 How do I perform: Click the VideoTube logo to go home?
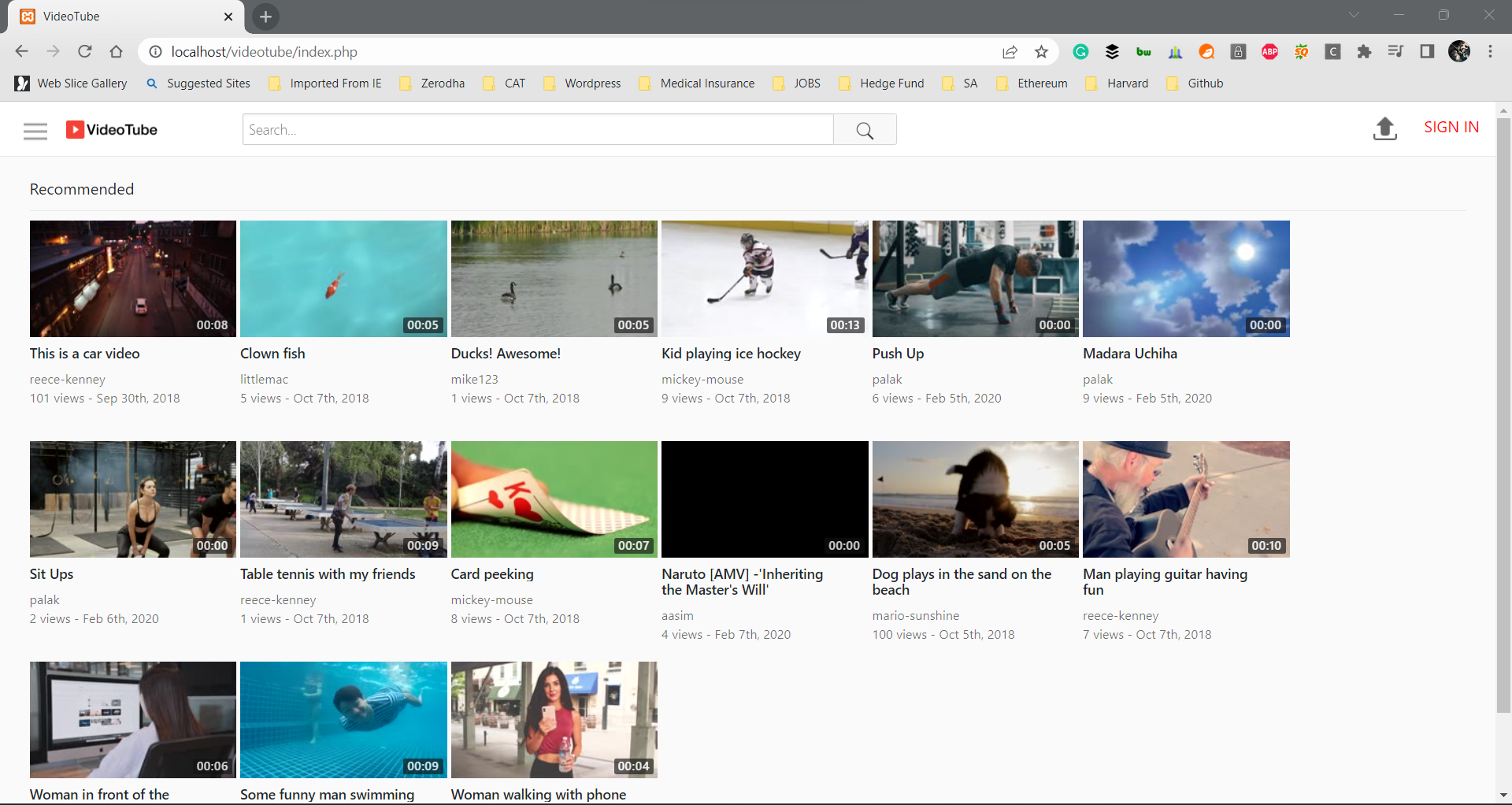(x=110, y=129)
